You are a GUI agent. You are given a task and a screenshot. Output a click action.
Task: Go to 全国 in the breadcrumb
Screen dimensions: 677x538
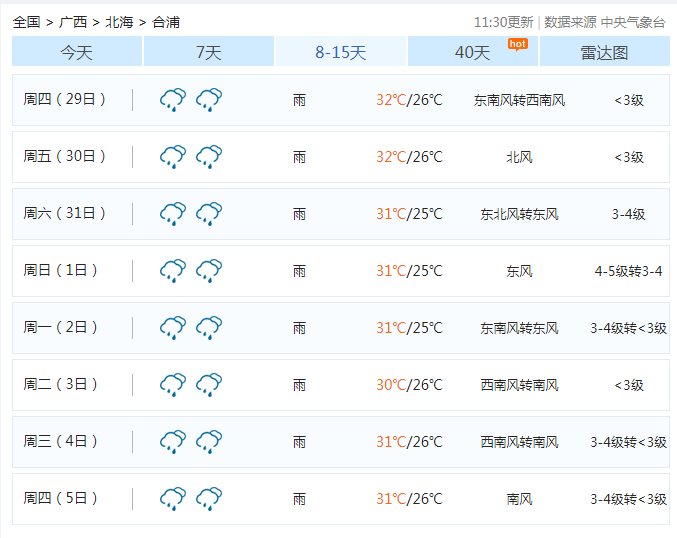pyautogui.click(x=26, y=21)
